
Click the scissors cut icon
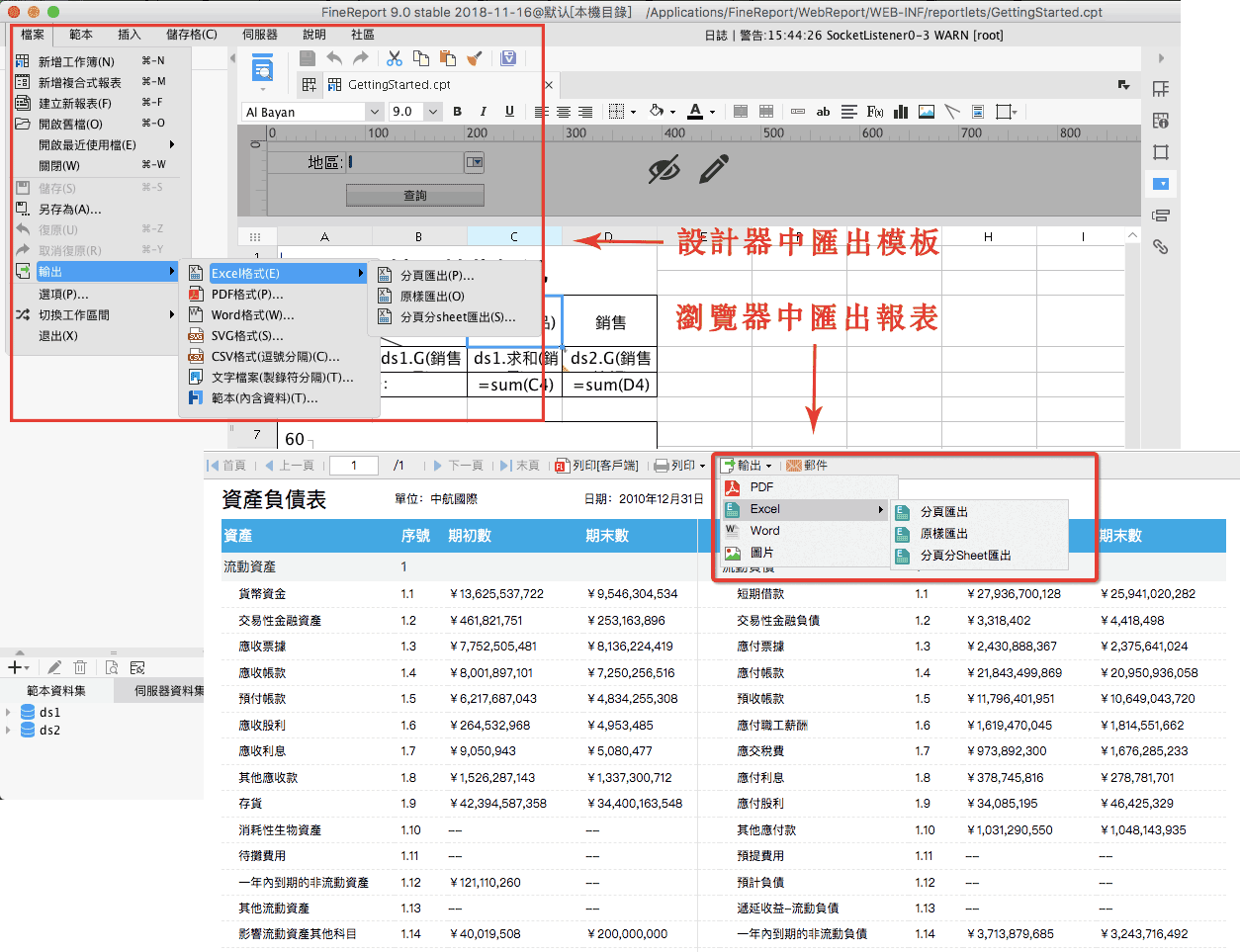395,58
